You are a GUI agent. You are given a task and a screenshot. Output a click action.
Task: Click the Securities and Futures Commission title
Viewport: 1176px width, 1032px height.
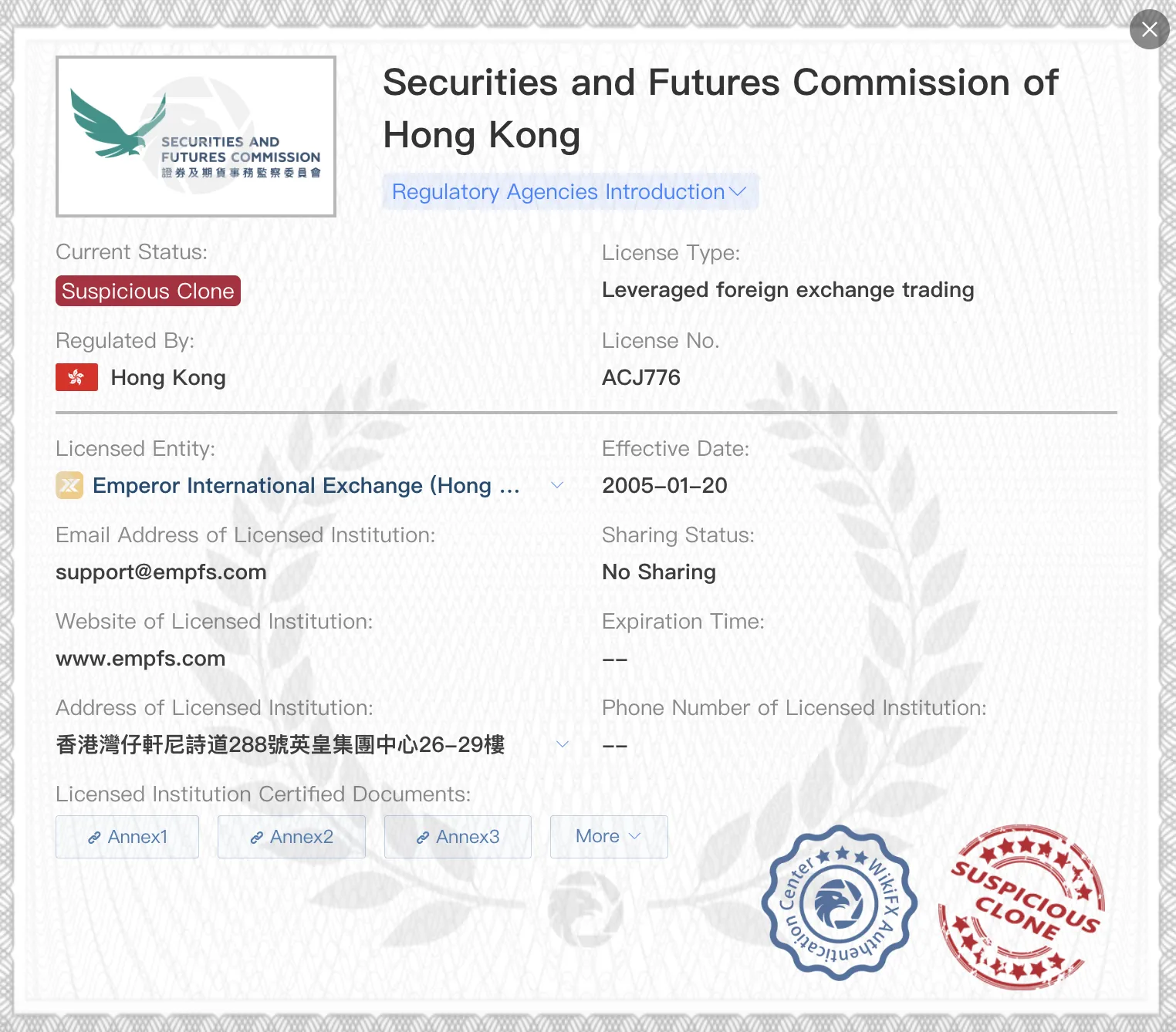[721, 109]
